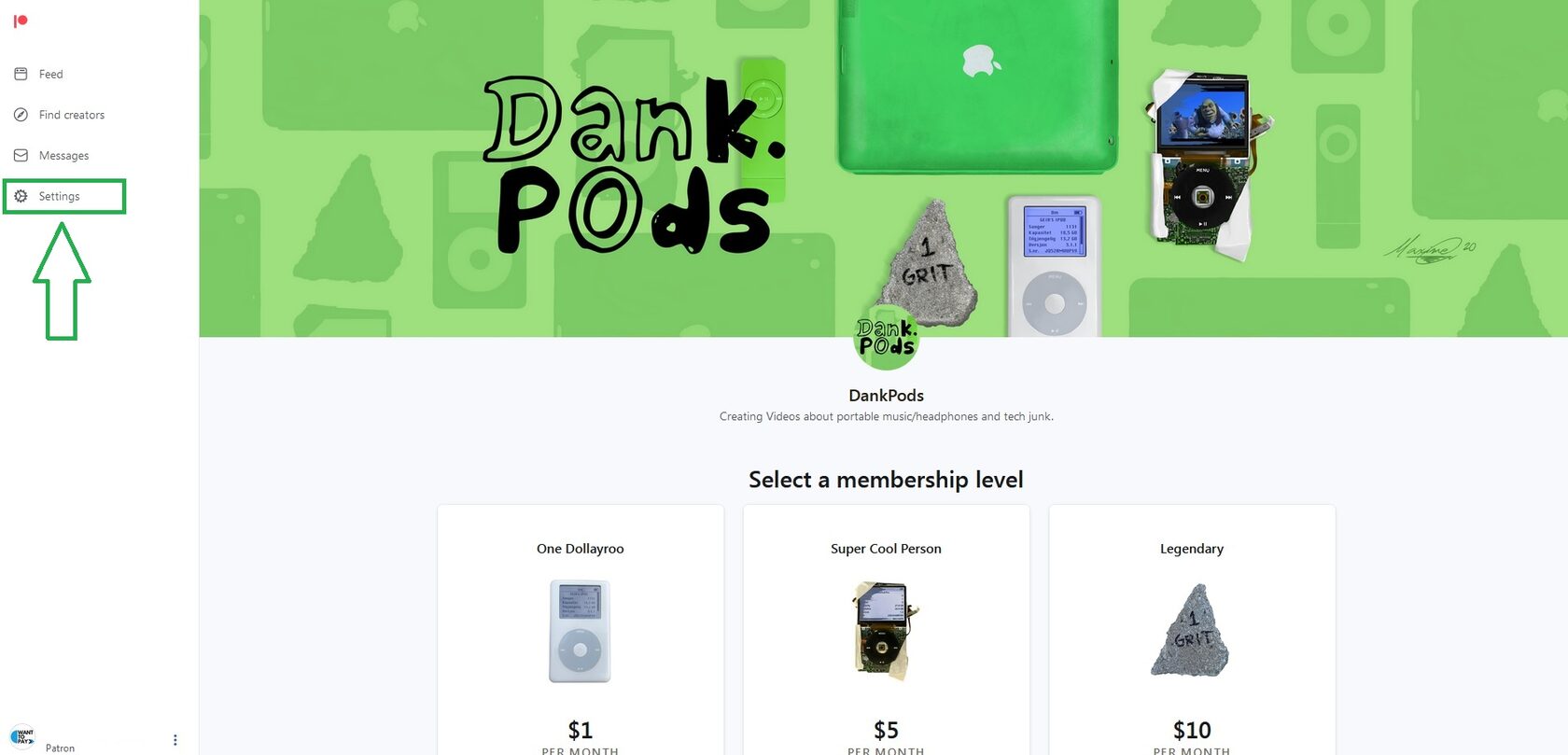This screenshot has width=1568, height=755.
Task: Open the Feed icon in sidebar
Action: coord(21,74)
